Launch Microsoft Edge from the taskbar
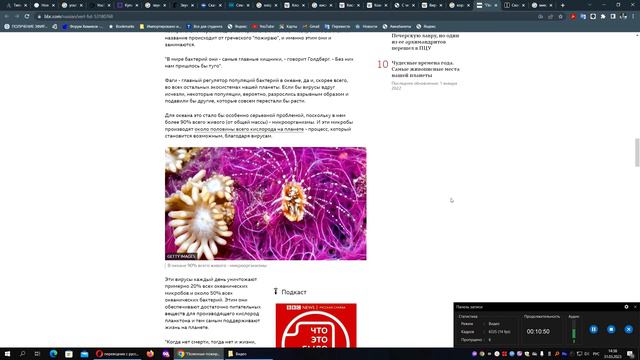Screen dimensions: 640x360 click(x=53, y=354)
